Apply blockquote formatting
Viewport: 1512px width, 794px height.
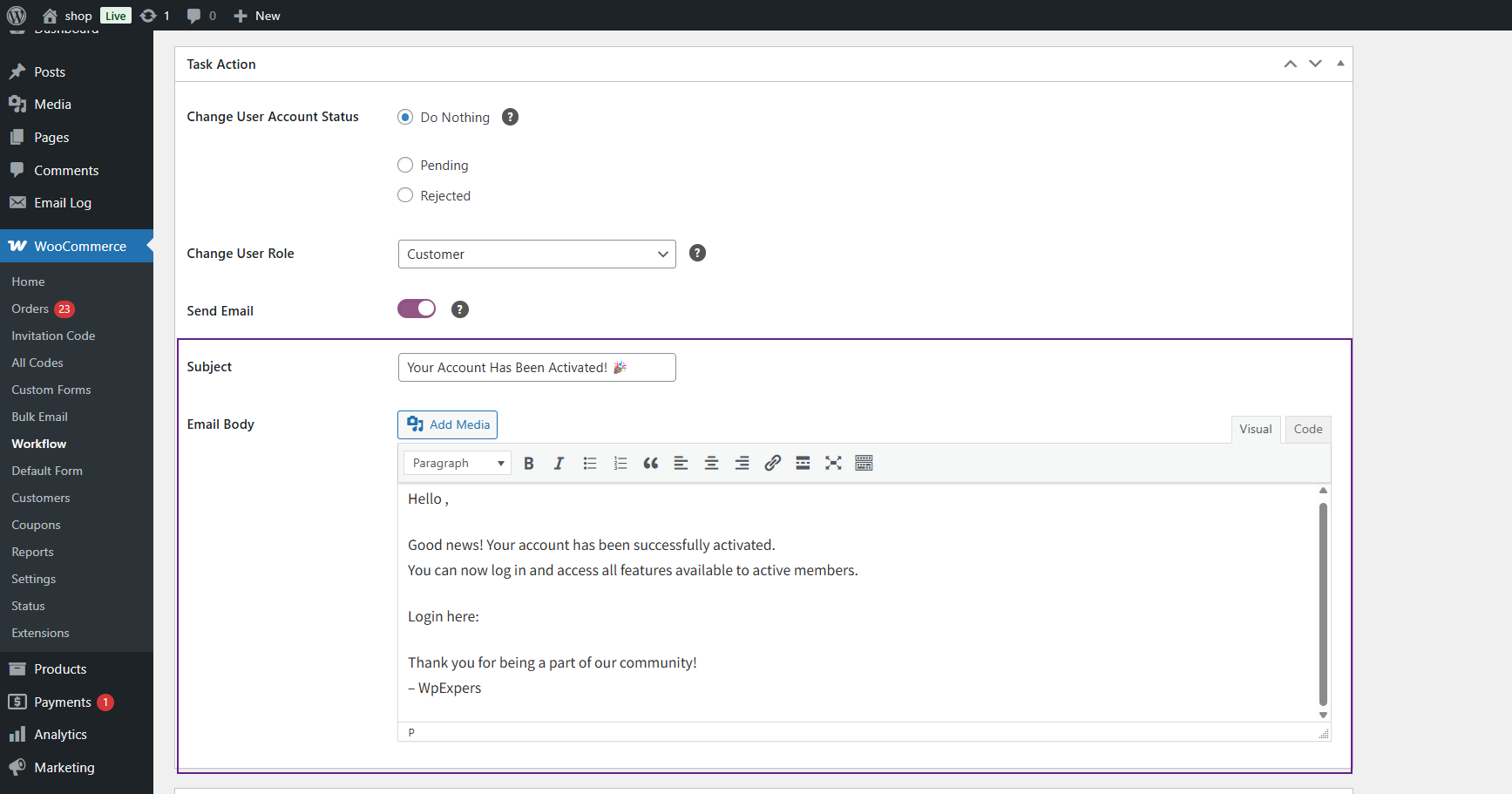coord(651,464)
